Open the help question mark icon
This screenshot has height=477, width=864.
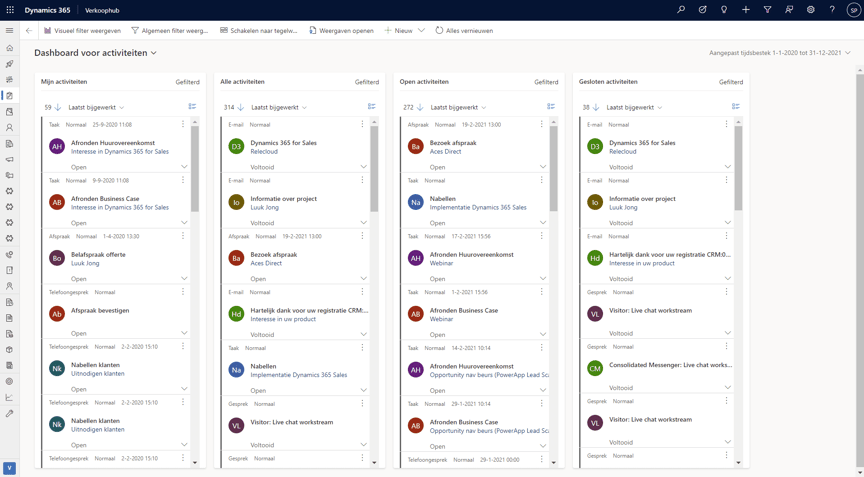832,9
